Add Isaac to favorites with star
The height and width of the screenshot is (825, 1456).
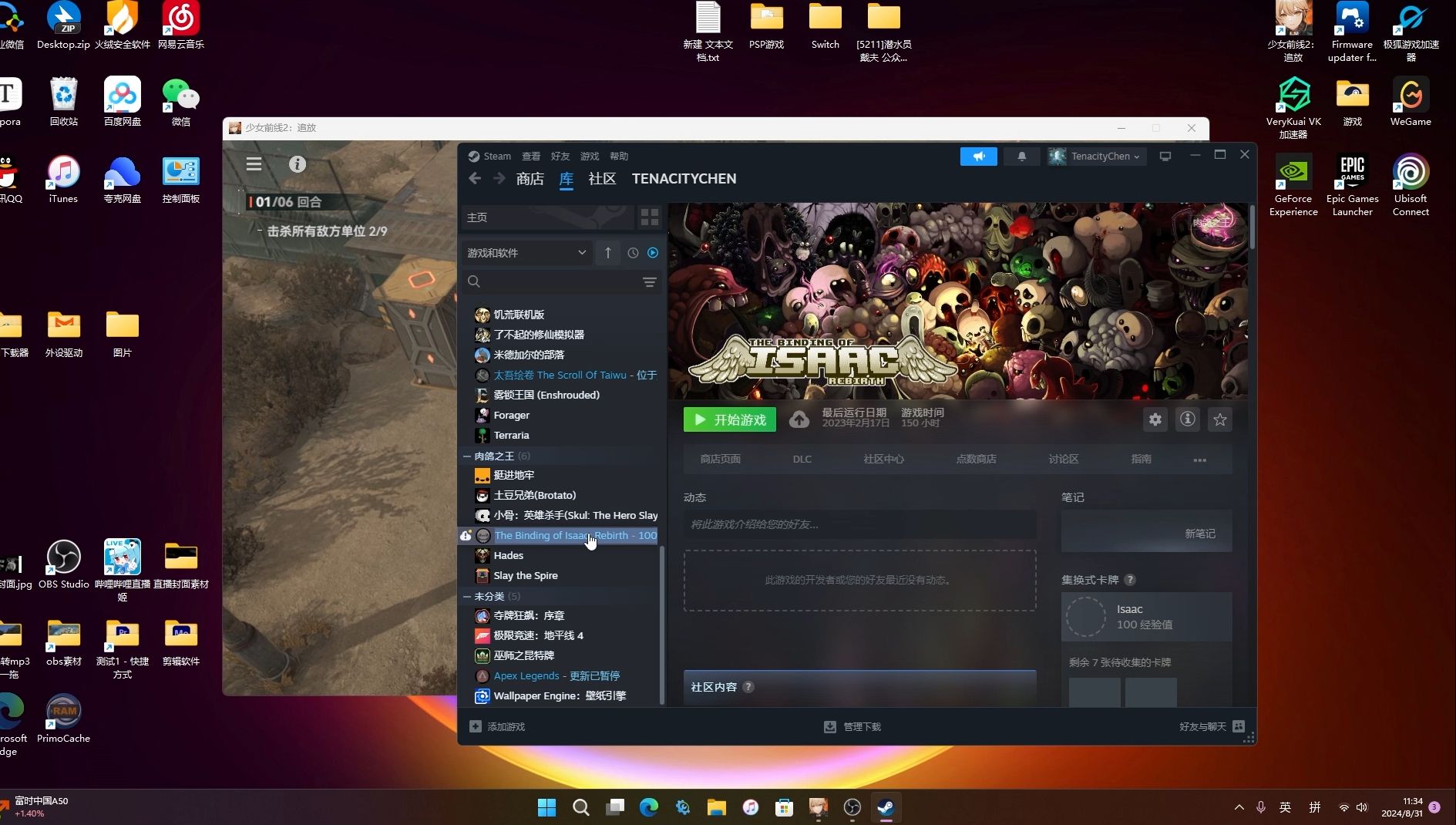(x=1220, y=419)
